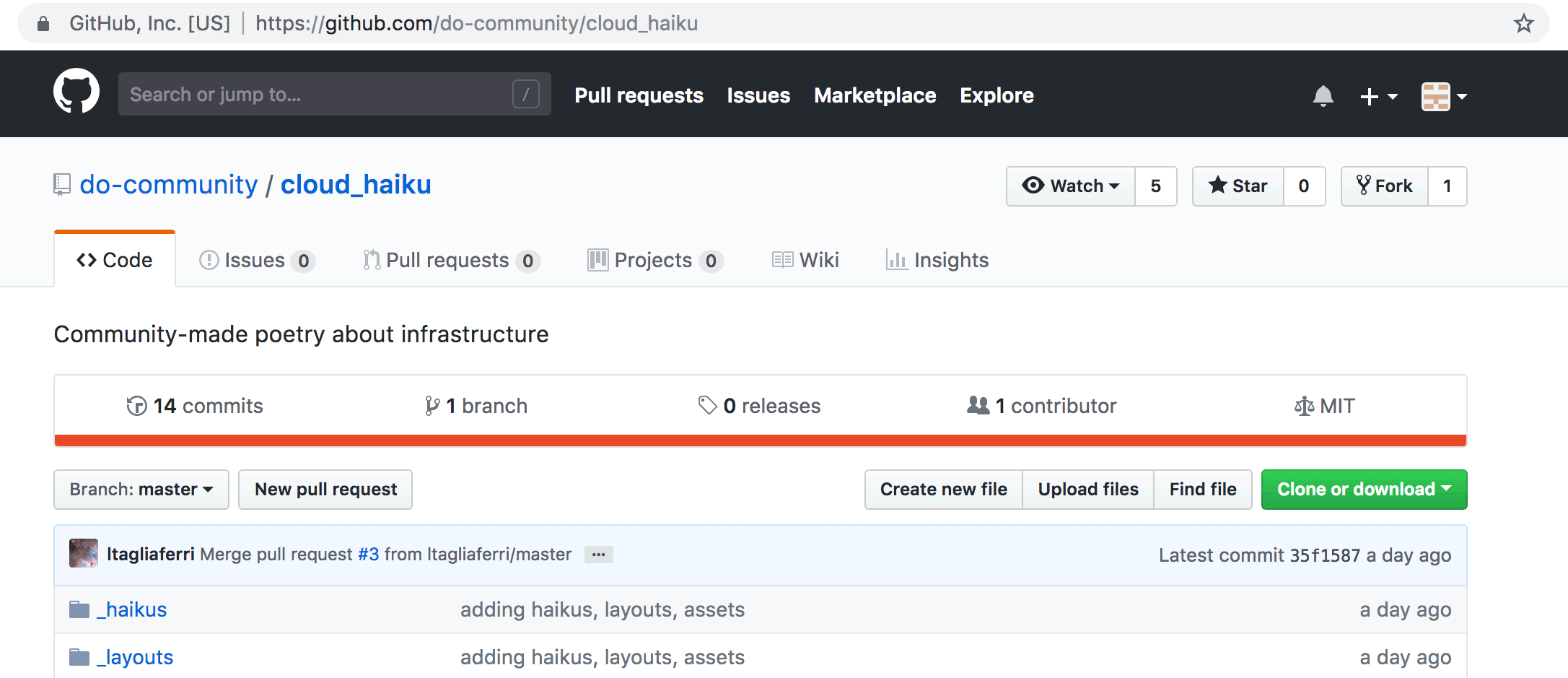Image resolution: width=1568 pixels, height=678 pixels.
Task: Click the _layouts folder icon
Action: (79, 658)
